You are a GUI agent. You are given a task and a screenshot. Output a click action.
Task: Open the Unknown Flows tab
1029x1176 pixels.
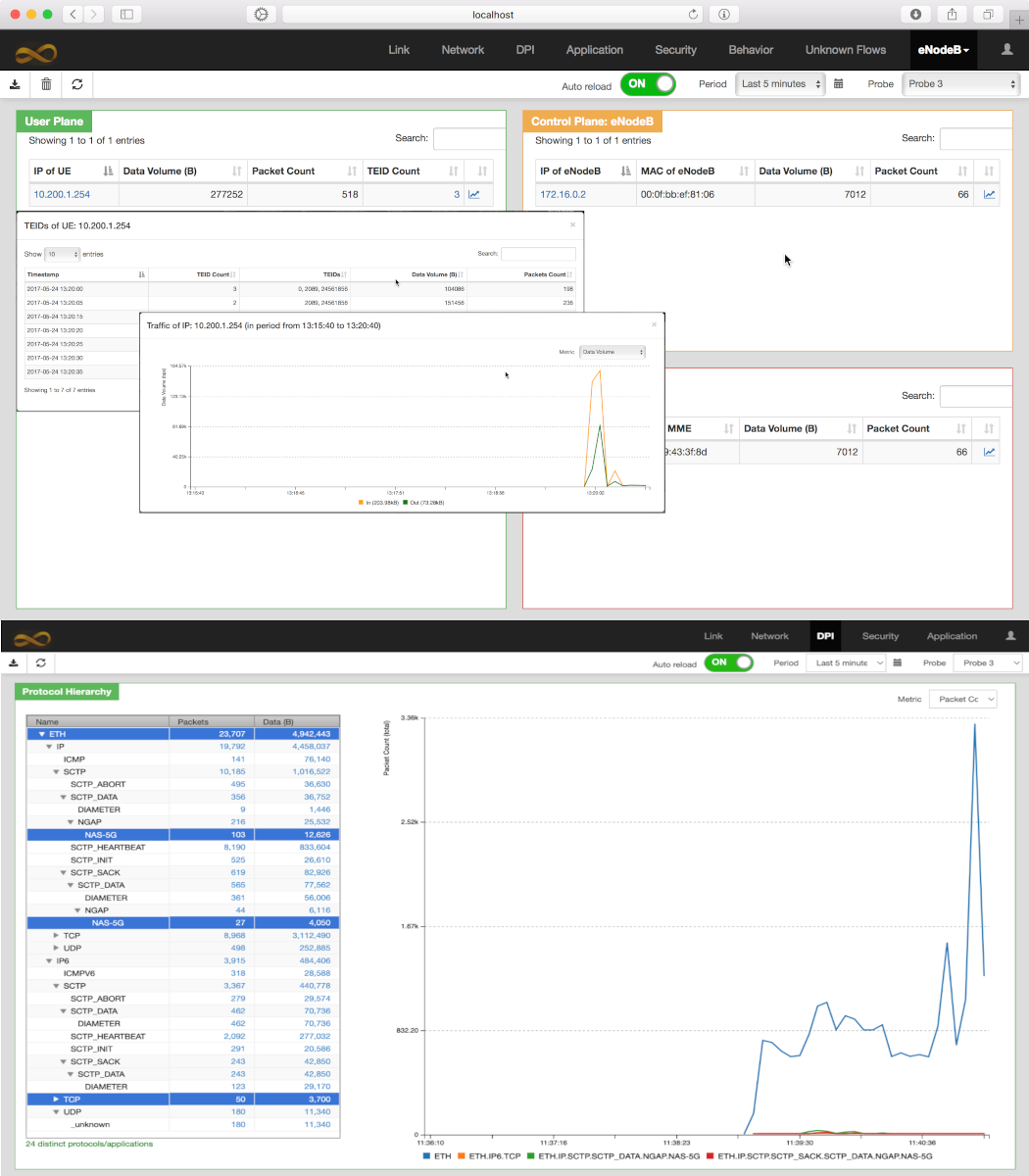pos(845,50)
